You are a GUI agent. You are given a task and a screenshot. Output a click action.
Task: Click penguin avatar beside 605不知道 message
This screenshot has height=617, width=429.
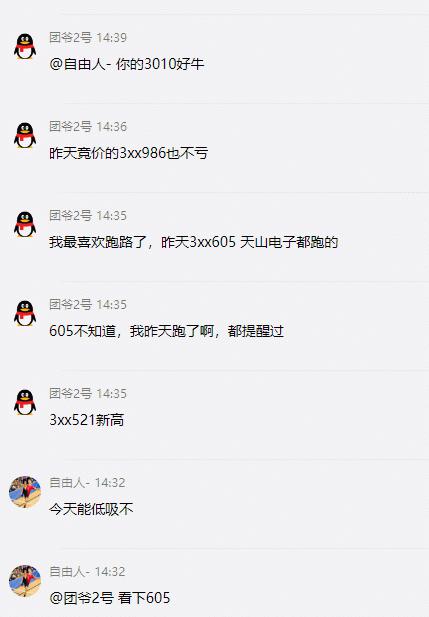[x=25, y=313]
